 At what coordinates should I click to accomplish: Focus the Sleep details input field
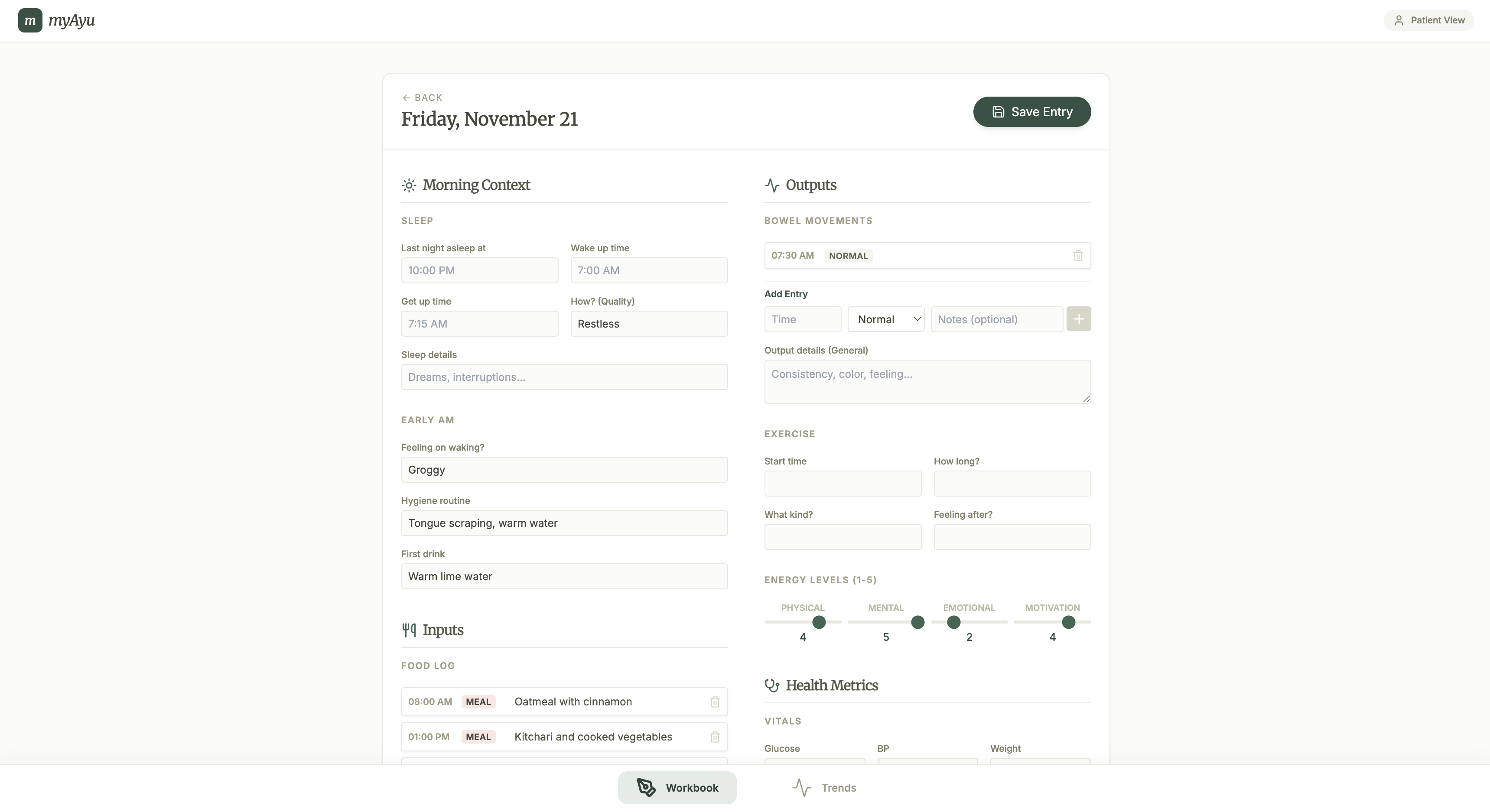(x=564, y=377)
